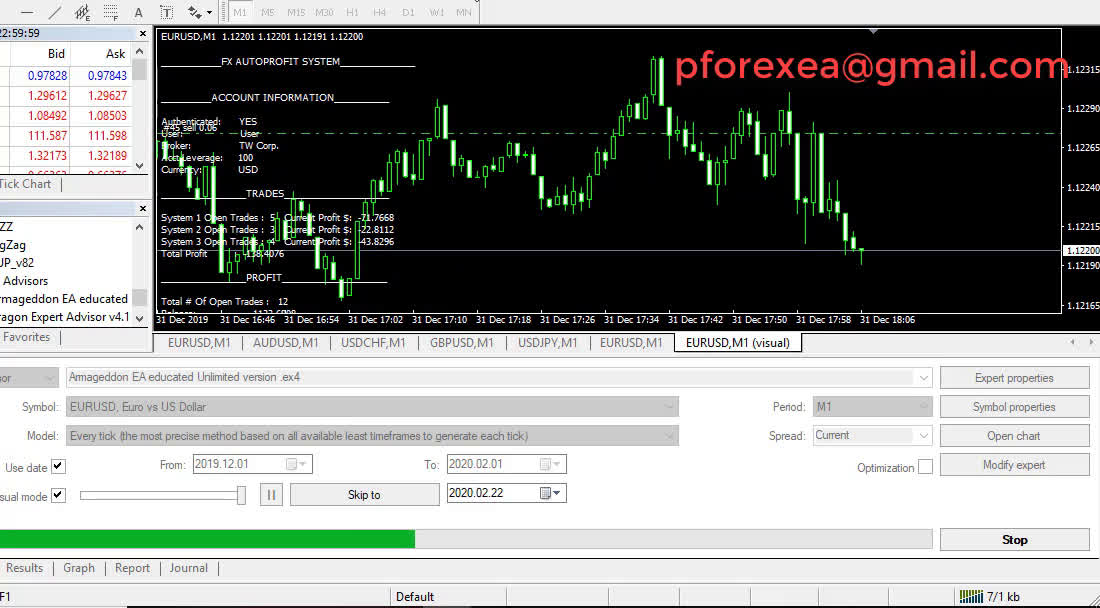
Task: Adjust the visual mode speed slider
Action: click(241, 495)
